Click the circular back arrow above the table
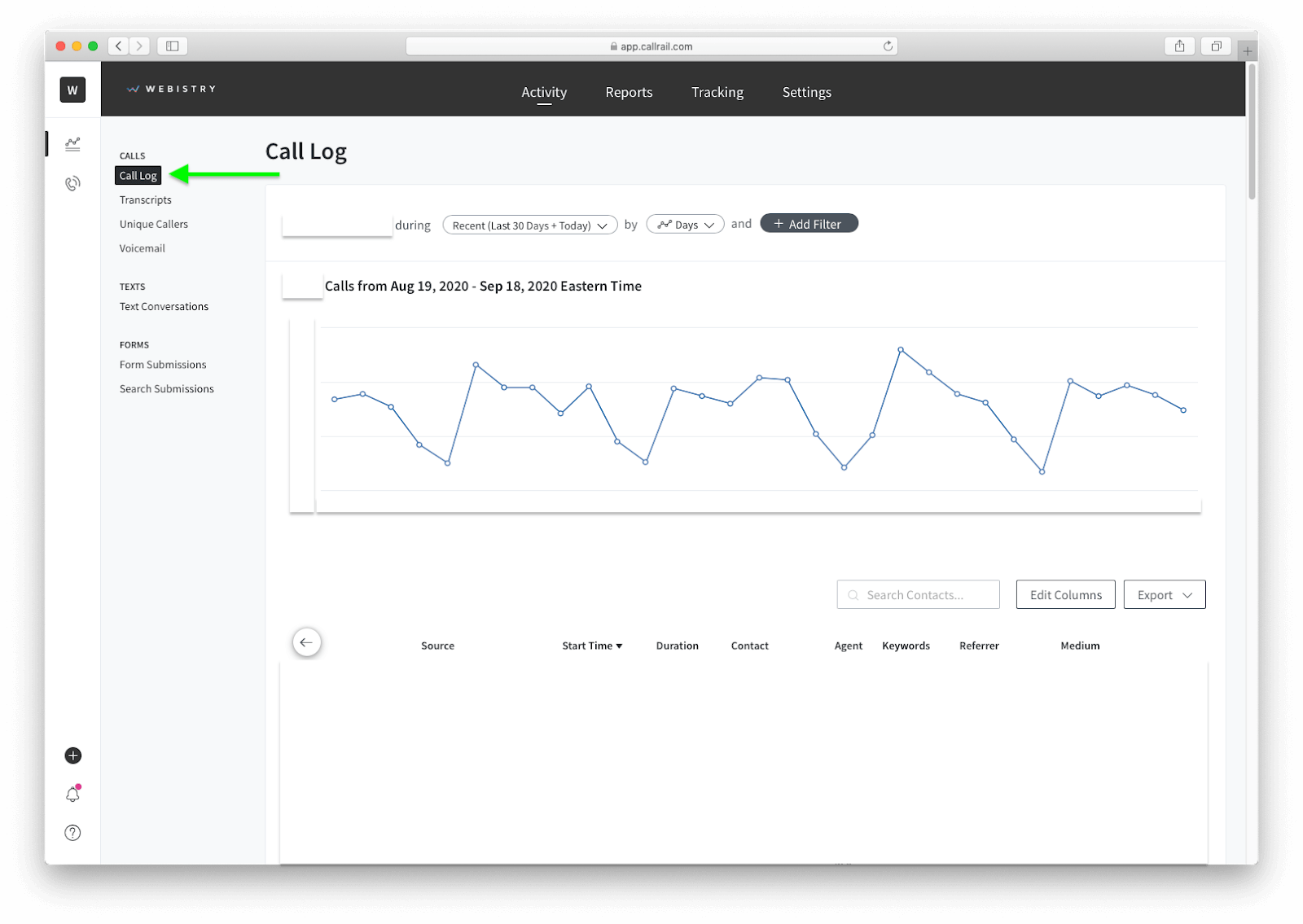Screen dimensions: 1303x924 307,642
